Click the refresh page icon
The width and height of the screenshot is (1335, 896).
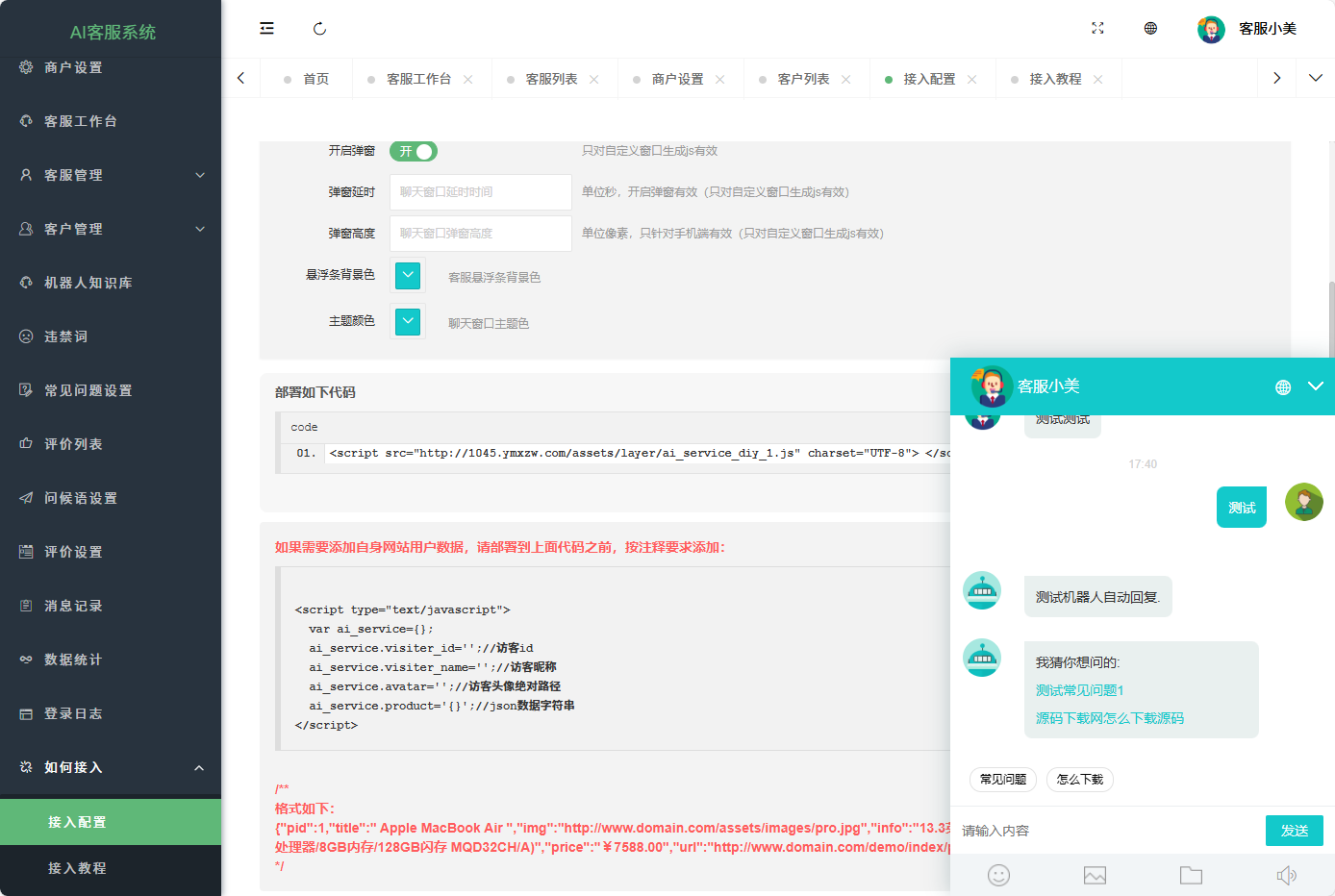tap(319, 29)
